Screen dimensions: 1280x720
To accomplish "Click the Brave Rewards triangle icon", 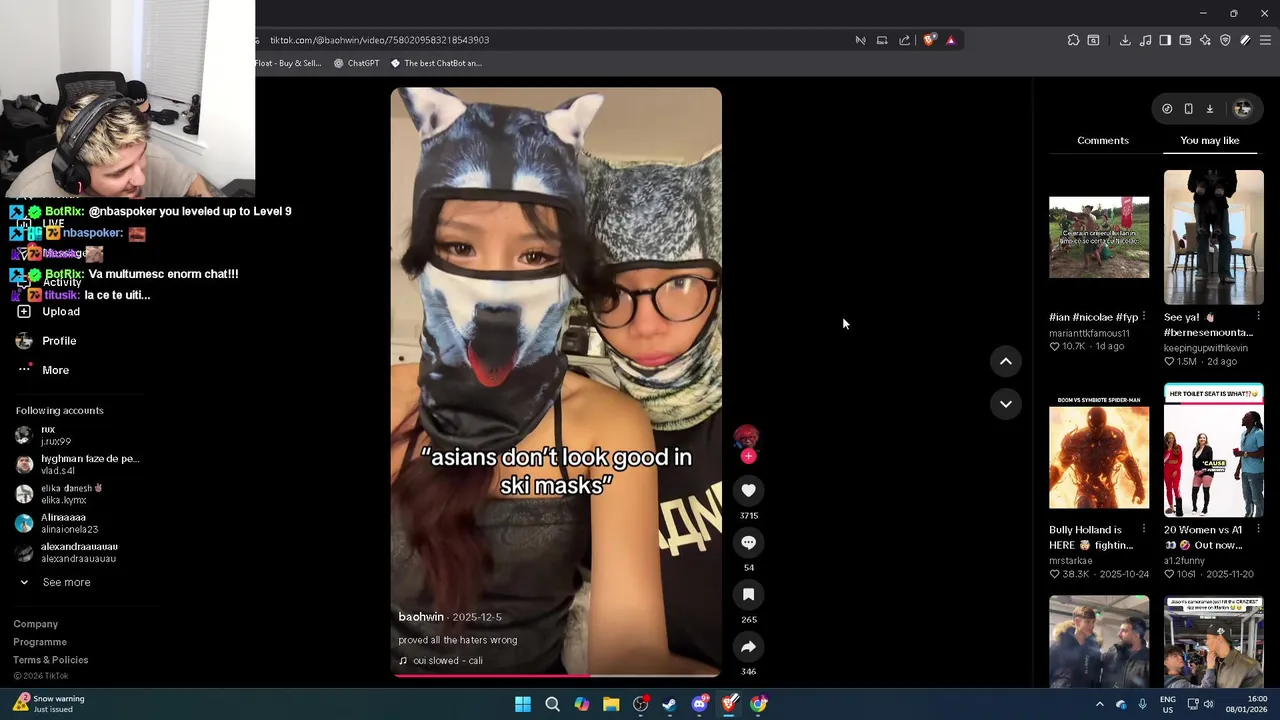I will pos(950,40).
